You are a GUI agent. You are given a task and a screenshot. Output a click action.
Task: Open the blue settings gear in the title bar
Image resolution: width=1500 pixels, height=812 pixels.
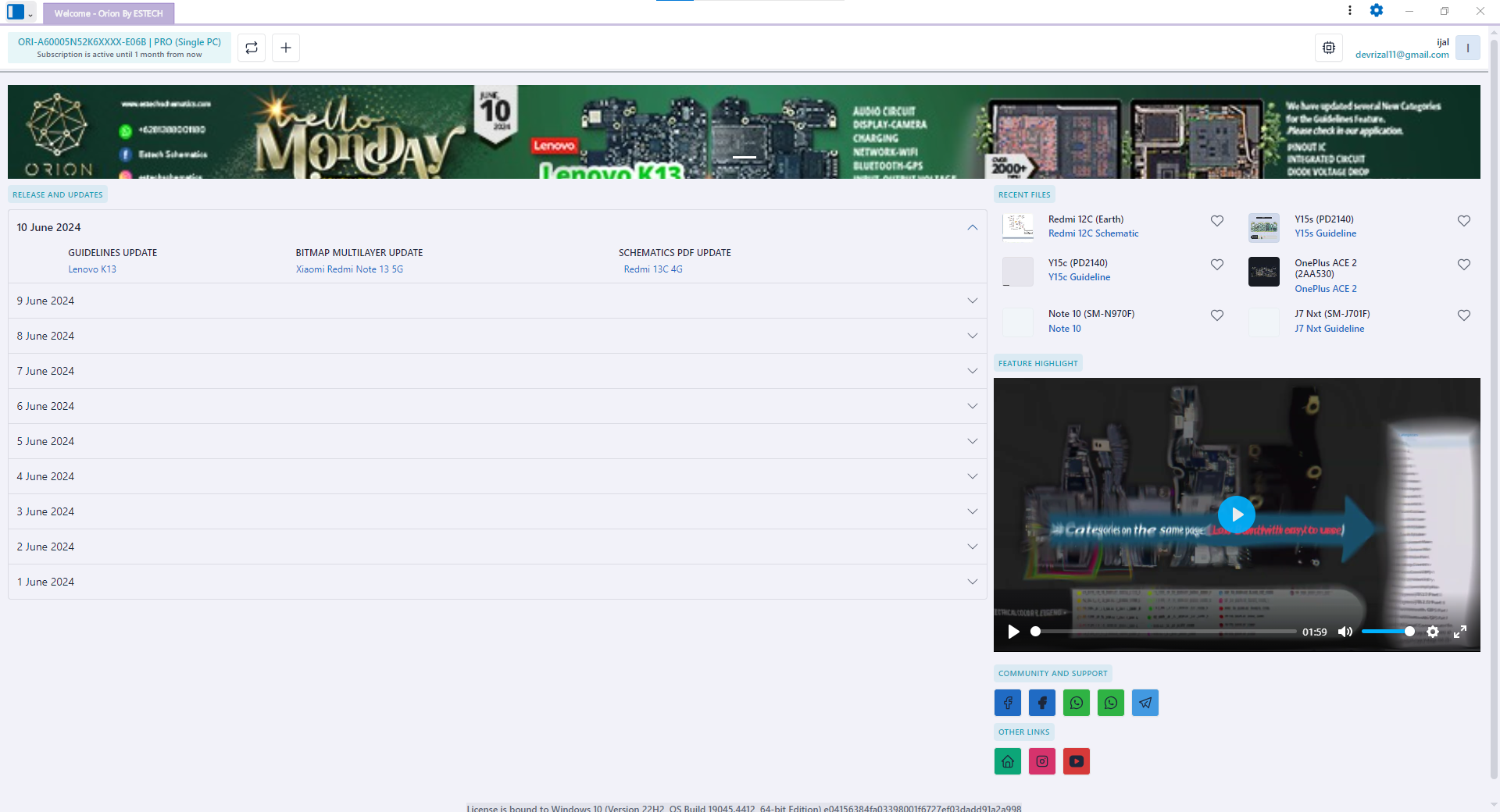pyautogui.click(x=1377, y=10)
